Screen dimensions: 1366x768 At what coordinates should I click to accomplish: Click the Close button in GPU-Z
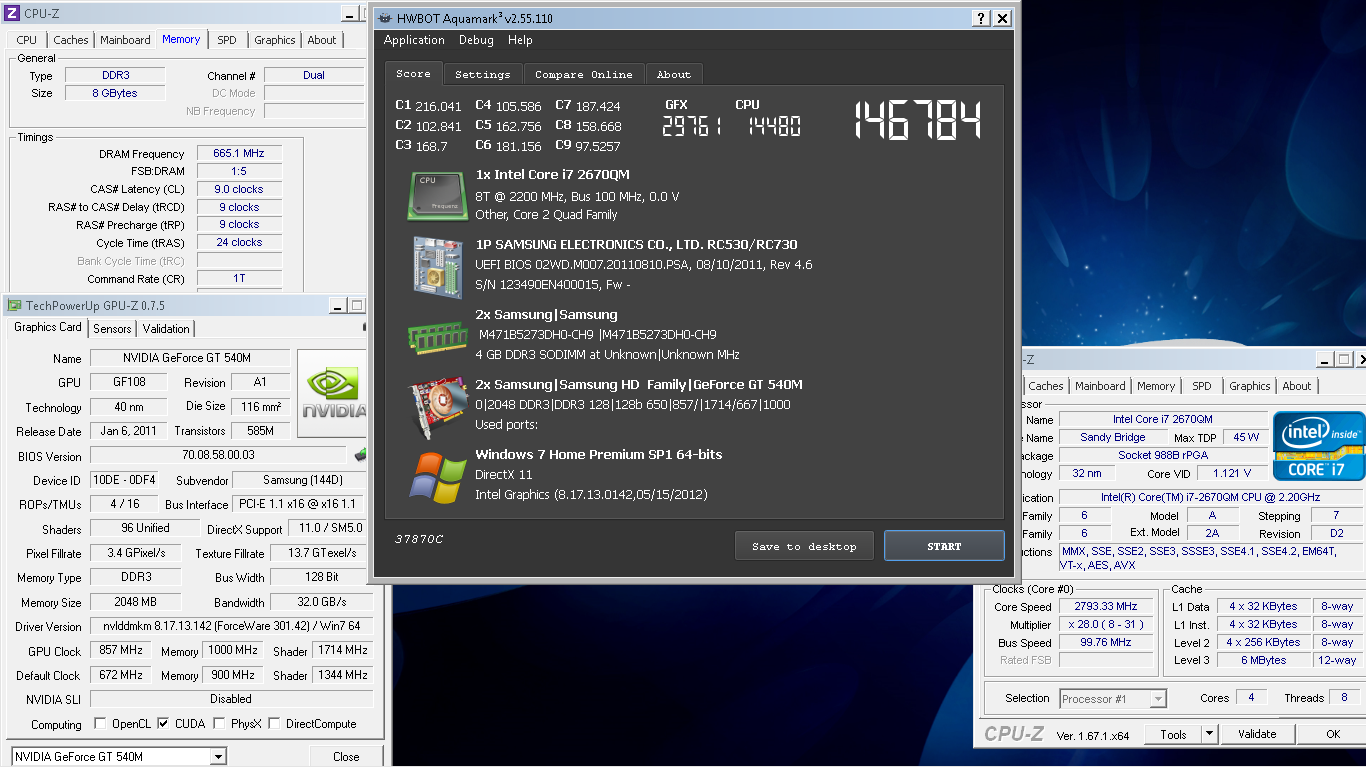pos(346,756)
